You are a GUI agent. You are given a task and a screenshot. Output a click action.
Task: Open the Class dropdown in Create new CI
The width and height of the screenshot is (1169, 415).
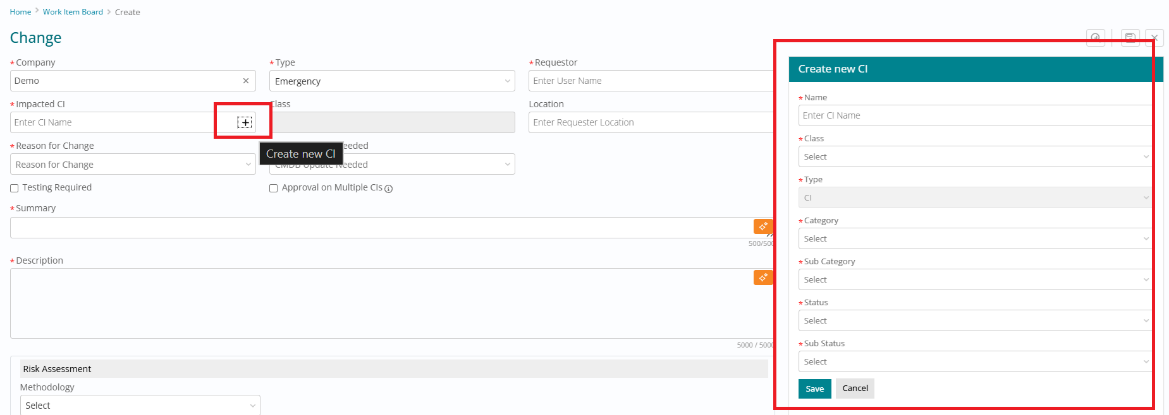[x=974, y=157]
